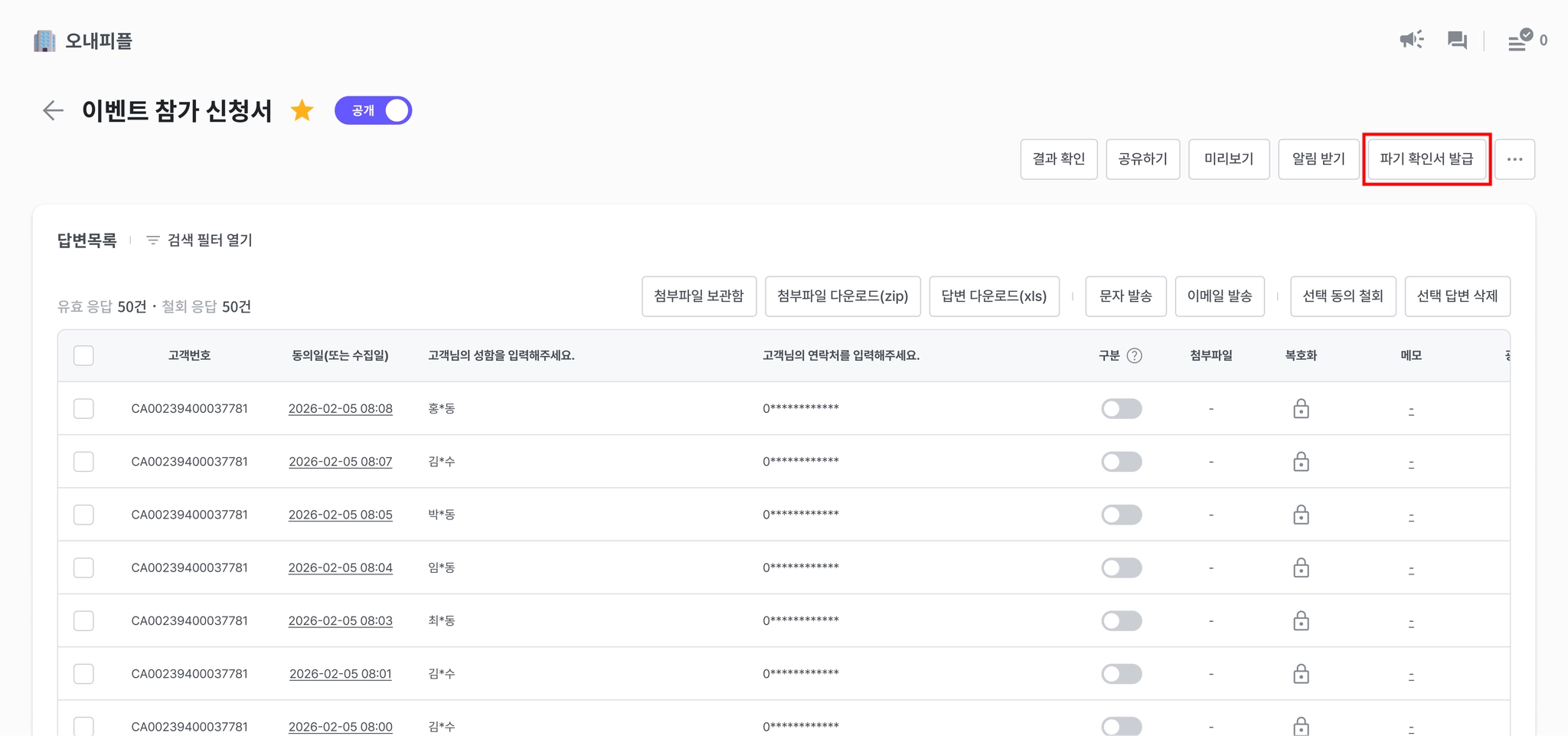Edit the memo for the 08:08 row
Screen dimensions: 1568x736
1411,411
